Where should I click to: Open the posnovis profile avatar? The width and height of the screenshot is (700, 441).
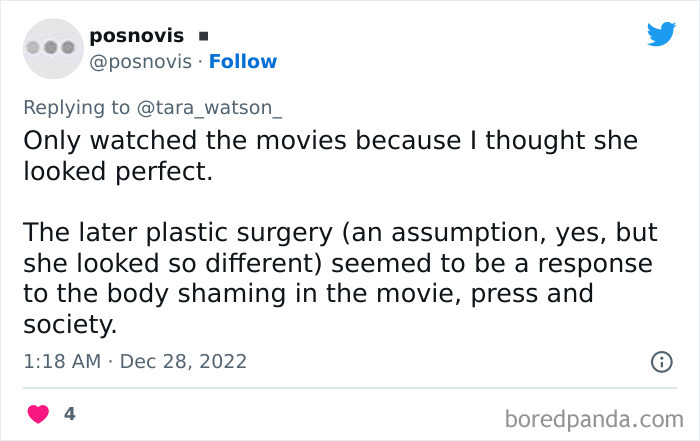pos(51,48)
